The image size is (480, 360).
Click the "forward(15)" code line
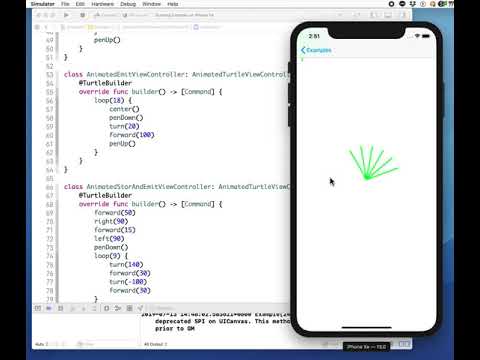(115, 230)
